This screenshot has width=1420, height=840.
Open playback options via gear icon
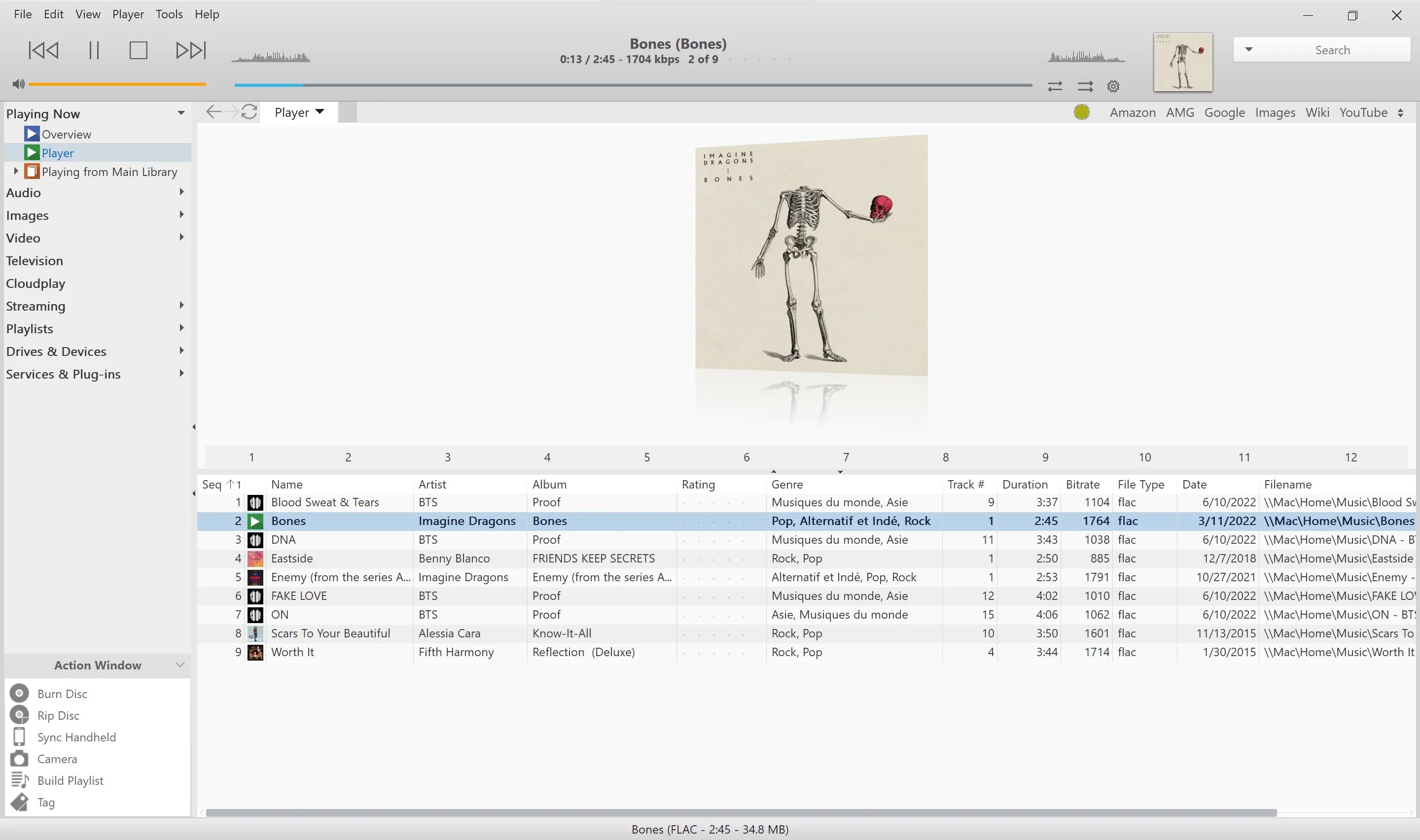(1113, 86)
